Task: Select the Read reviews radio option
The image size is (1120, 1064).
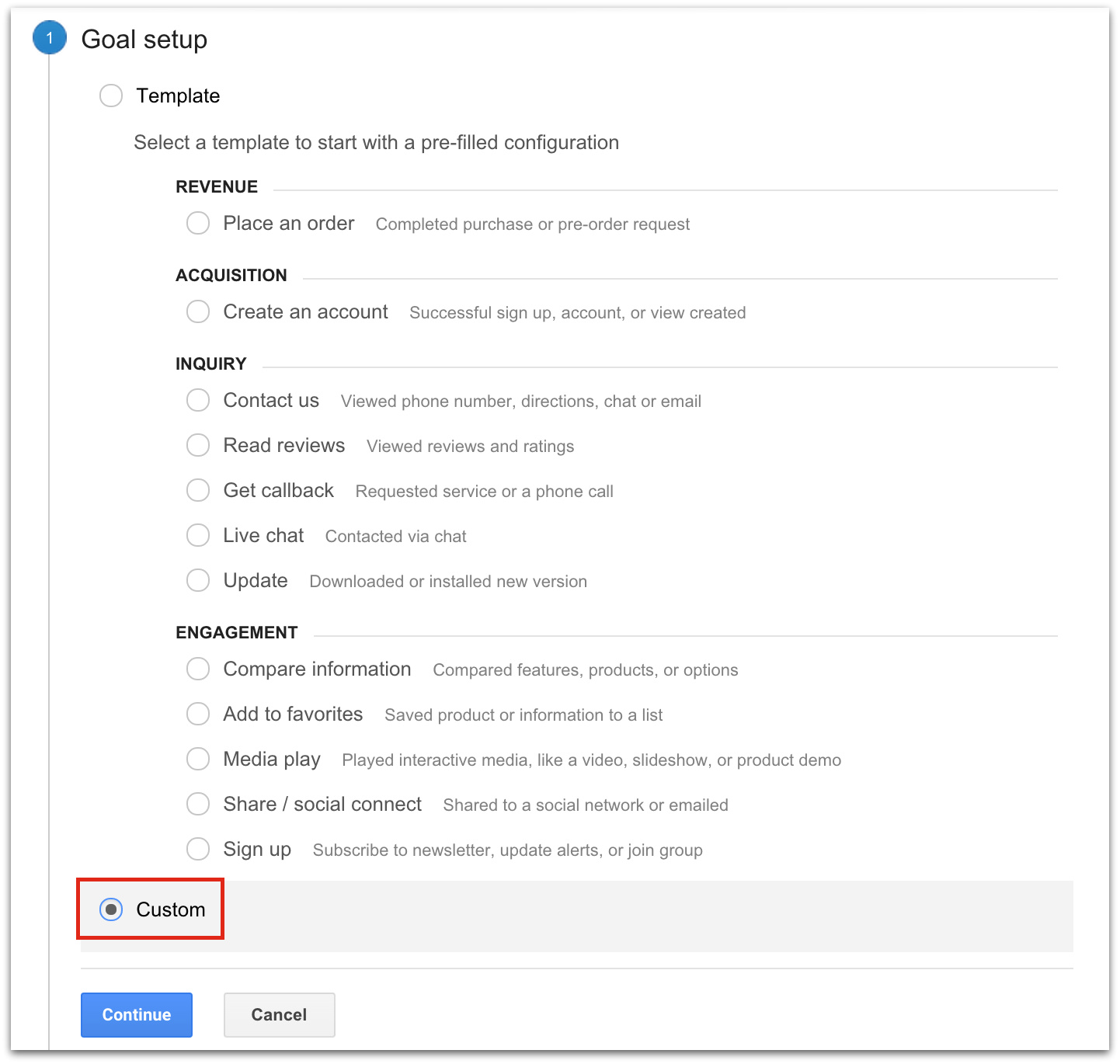Action: coord(198,446)
